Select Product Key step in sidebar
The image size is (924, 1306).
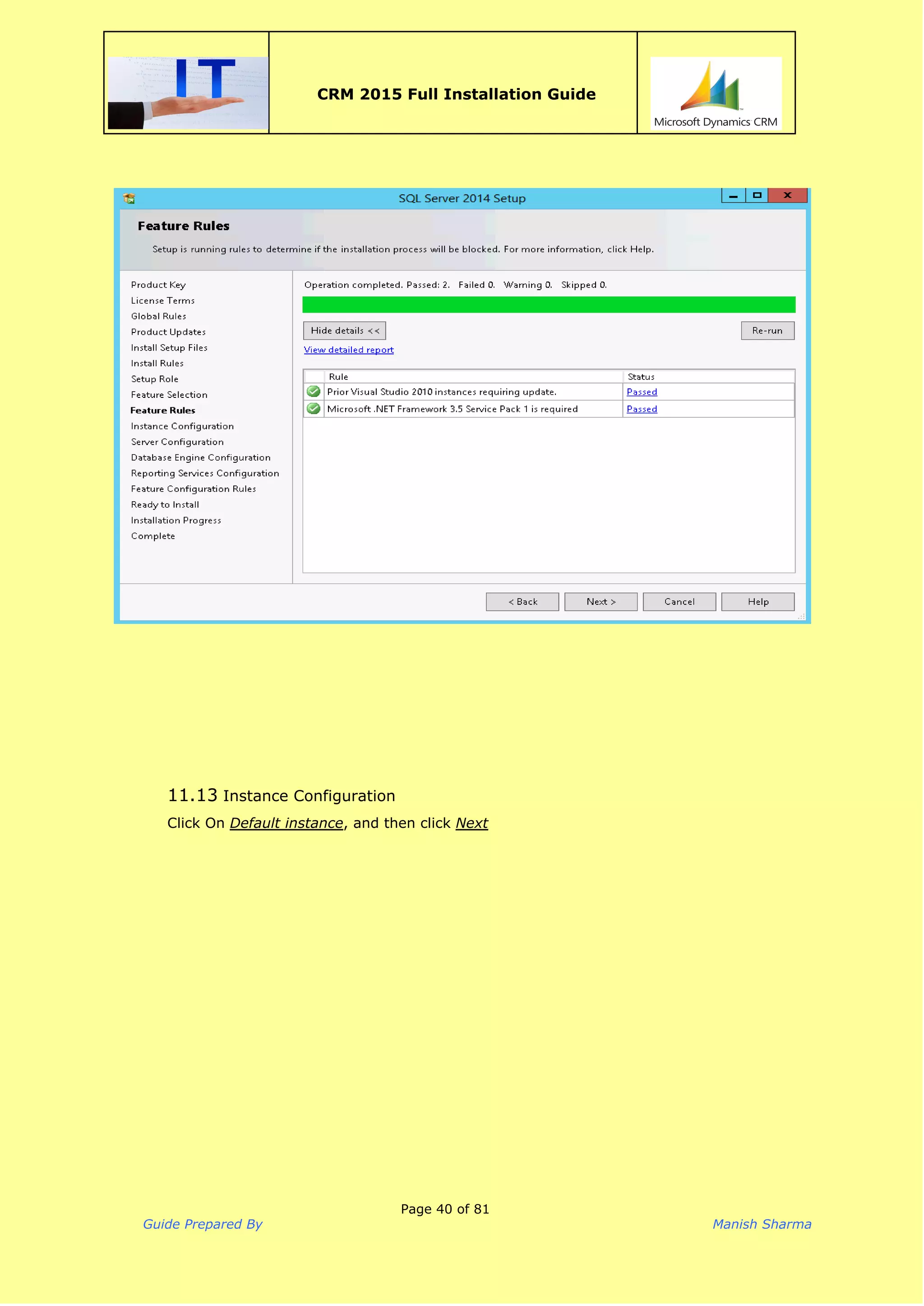click(159, 285)
